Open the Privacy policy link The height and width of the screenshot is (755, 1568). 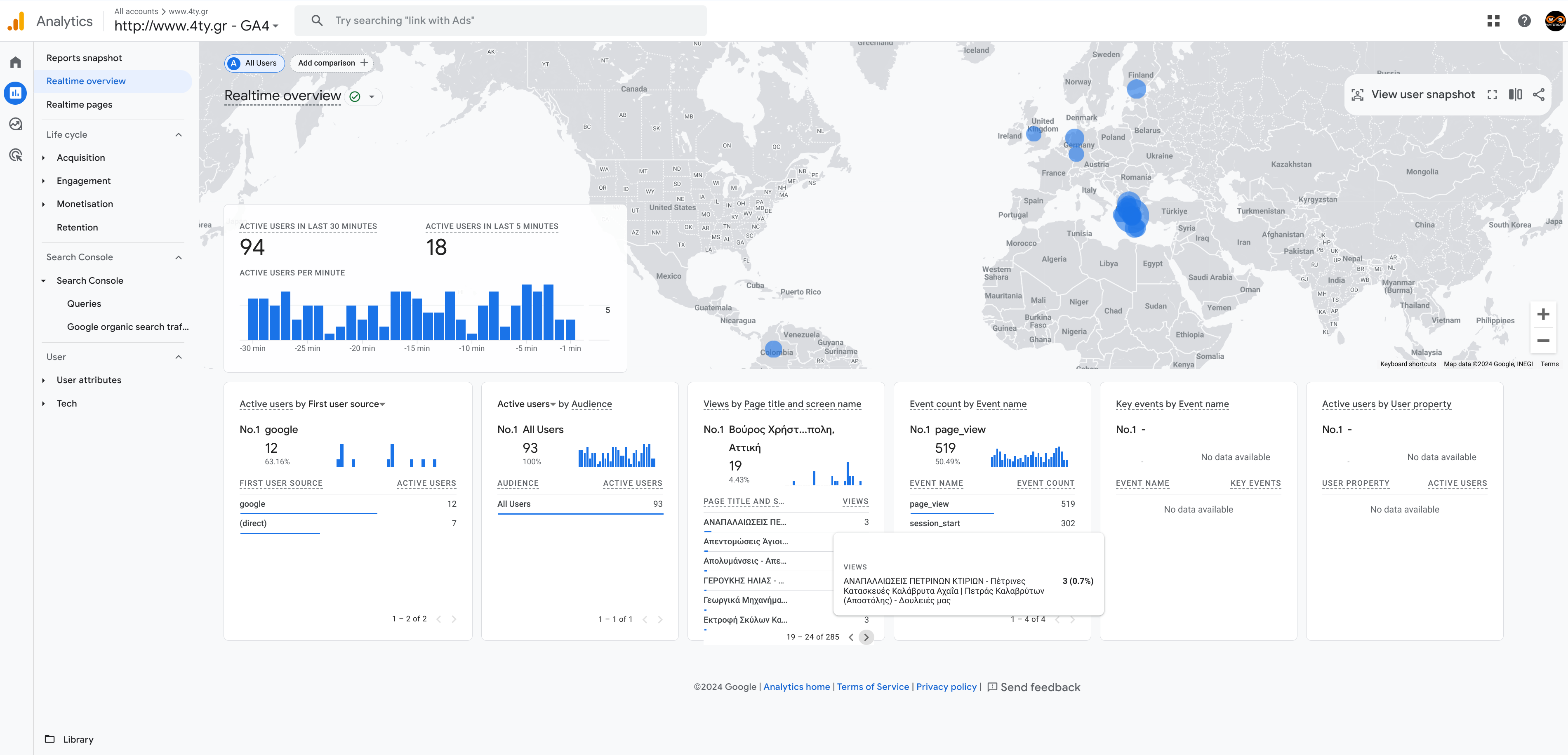[x=946, y=687]
